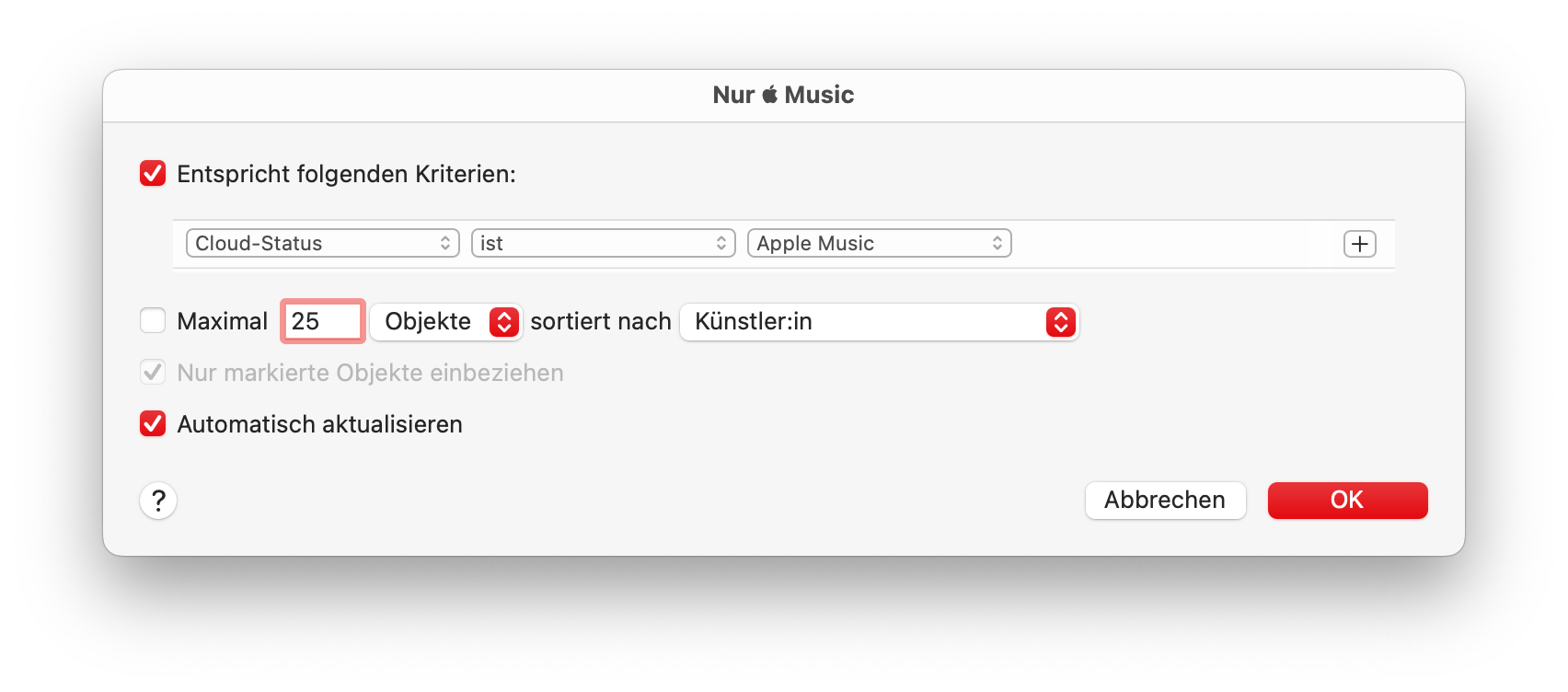This screenshot has height=692, width=1568.
Task: Enable the Maximal limit checkbox
Action: click(x=153, y=321)
